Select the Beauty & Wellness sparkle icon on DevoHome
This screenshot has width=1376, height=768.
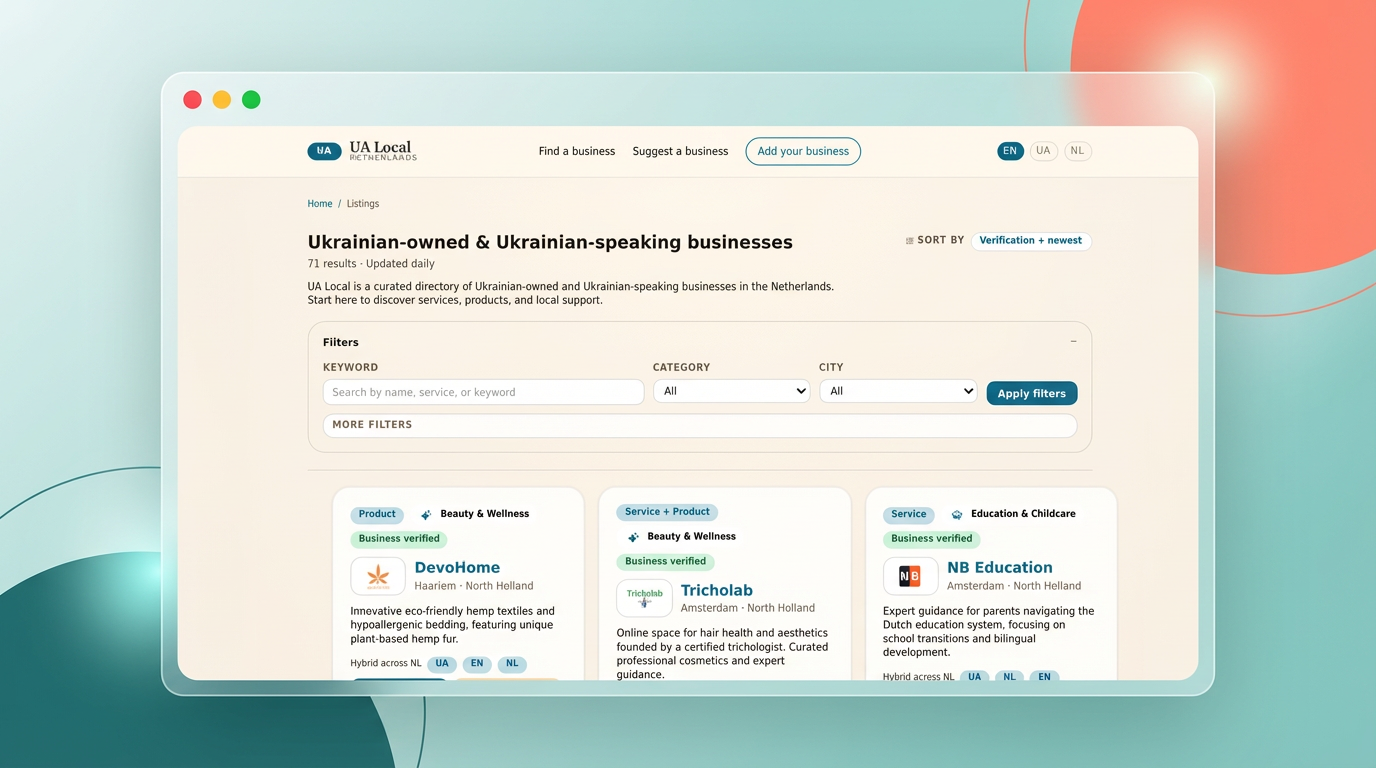425,513
